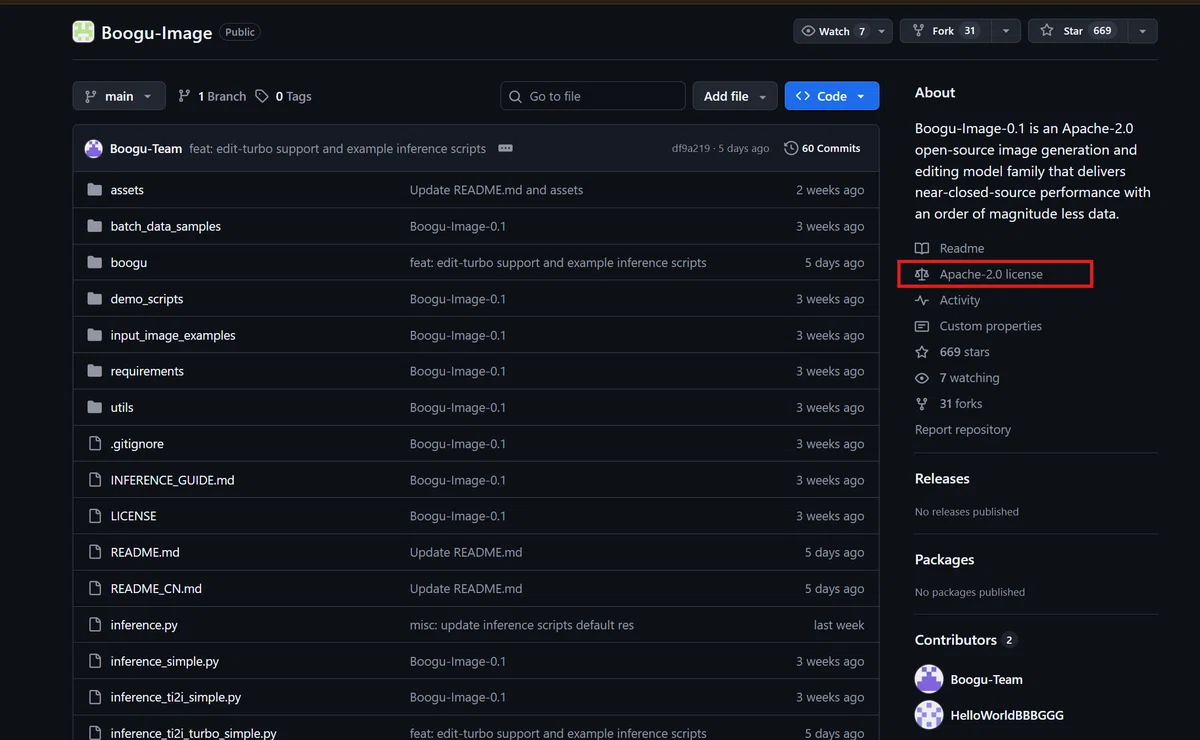Open the Add file dropdown

tap(735, 96)
